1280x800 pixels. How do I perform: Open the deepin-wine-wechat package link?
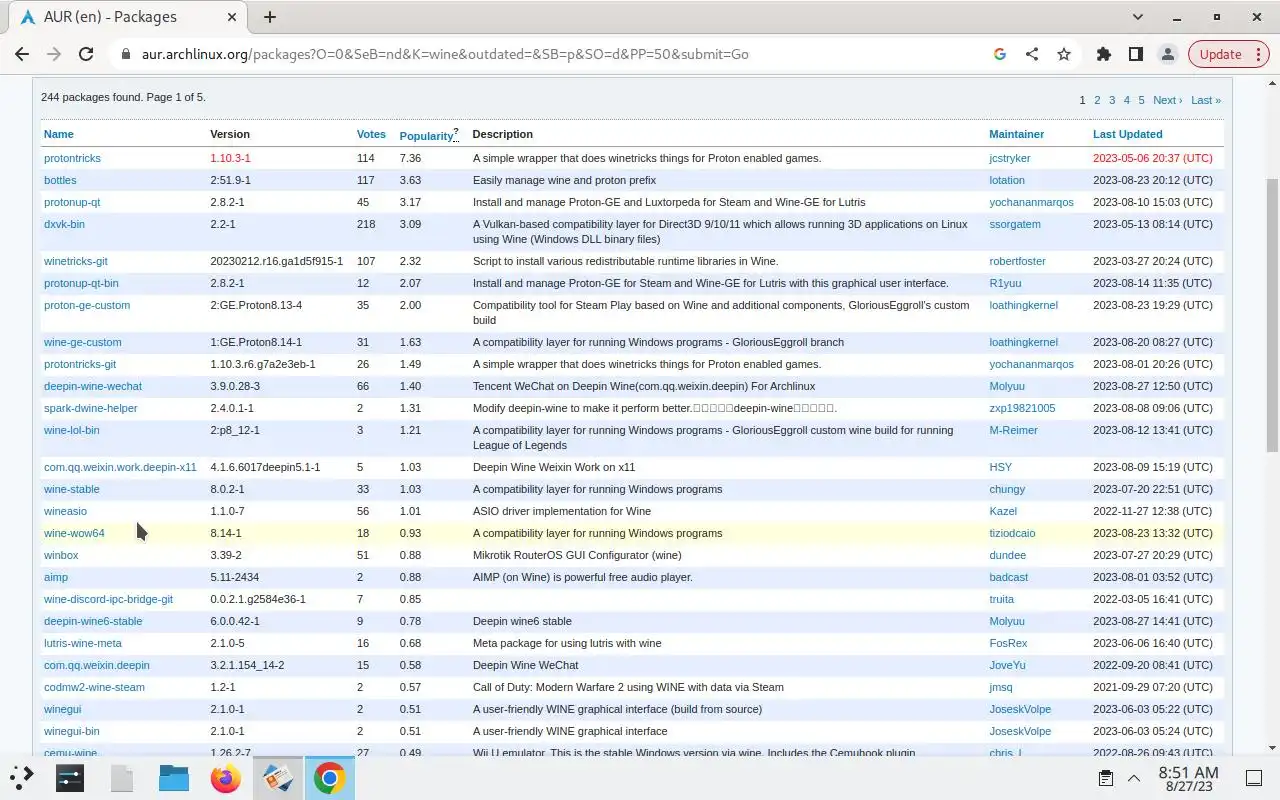(x=93, y=386)
